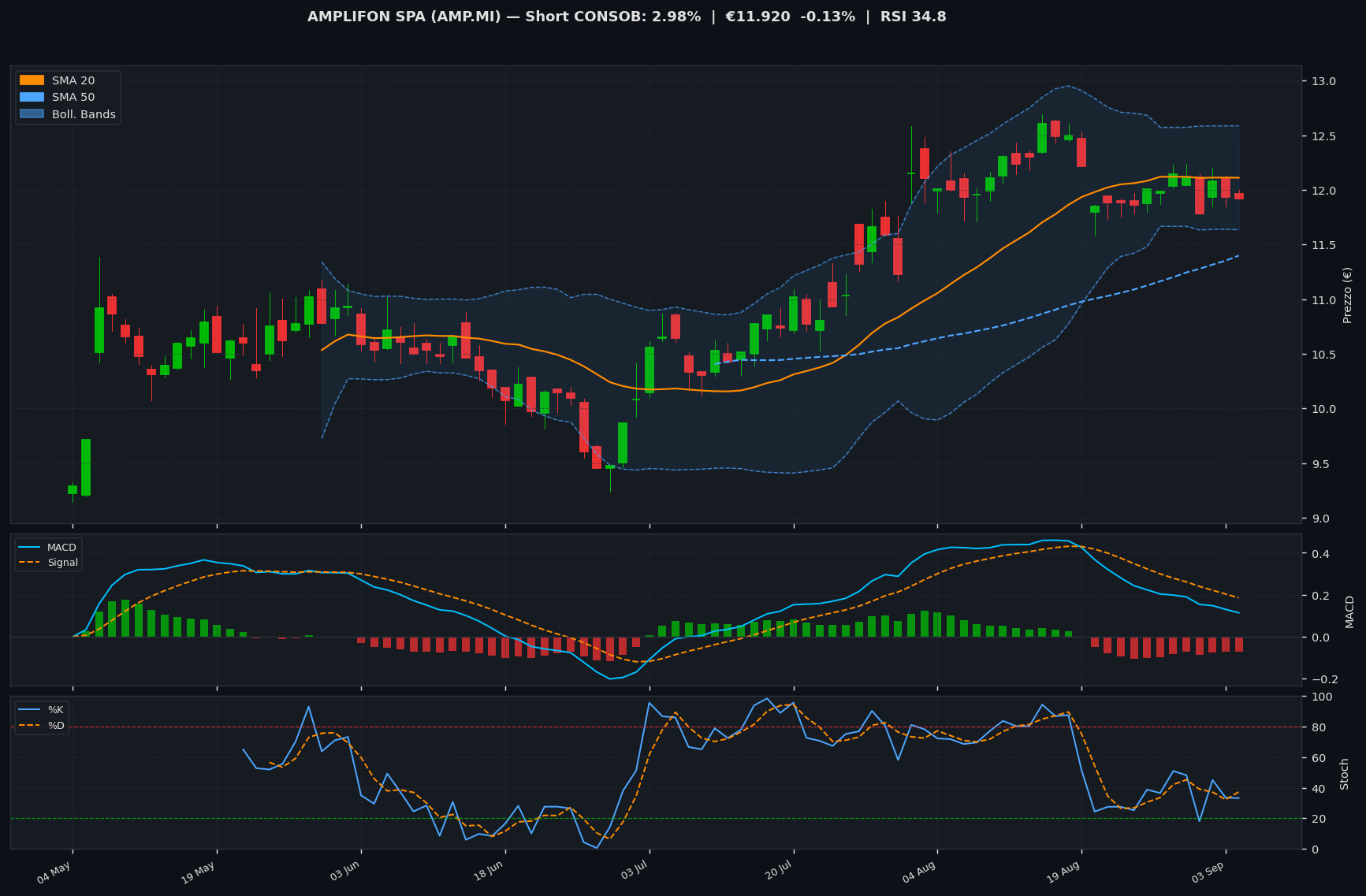Click the '100' stochastic axis label
Viewport: 1366px width, 896px height.
1321,697
